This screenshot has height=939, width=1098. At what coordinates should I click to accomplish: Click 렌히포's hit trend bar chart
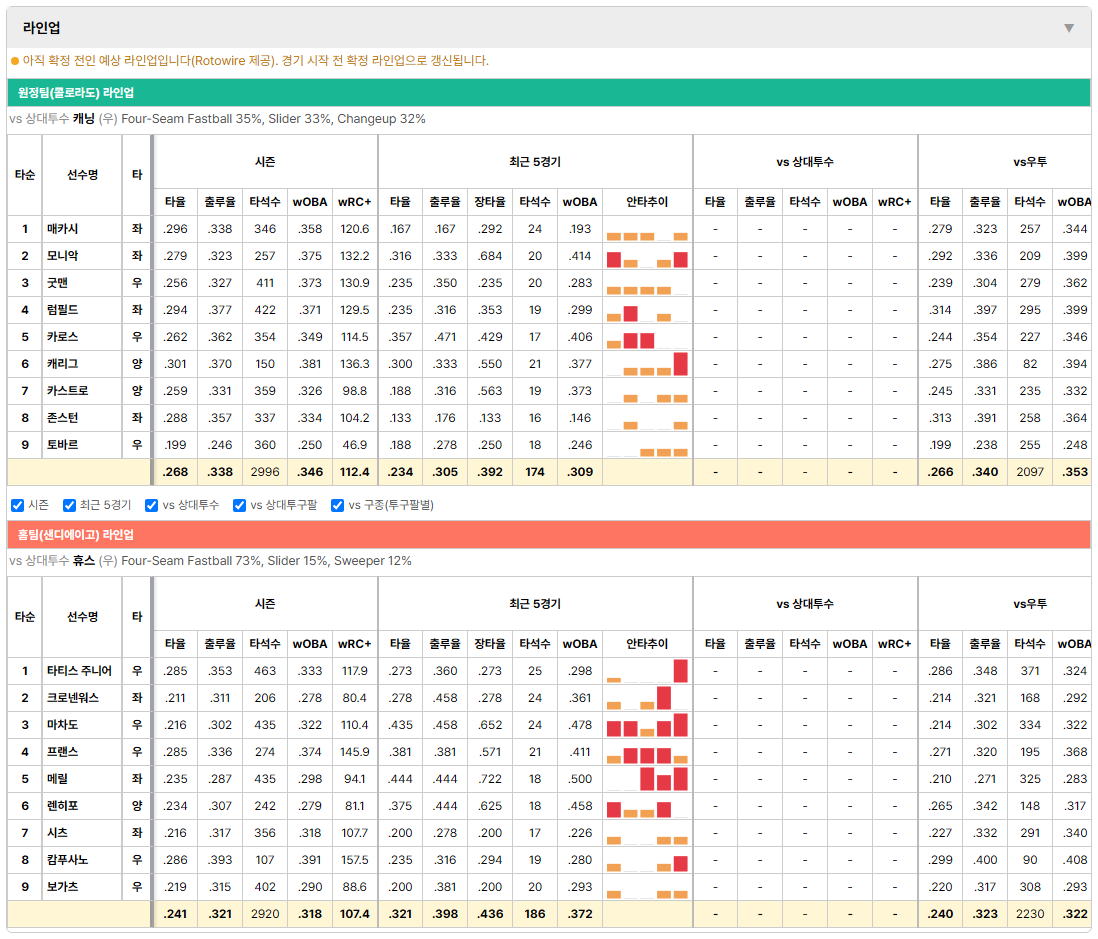click(647, 806)
